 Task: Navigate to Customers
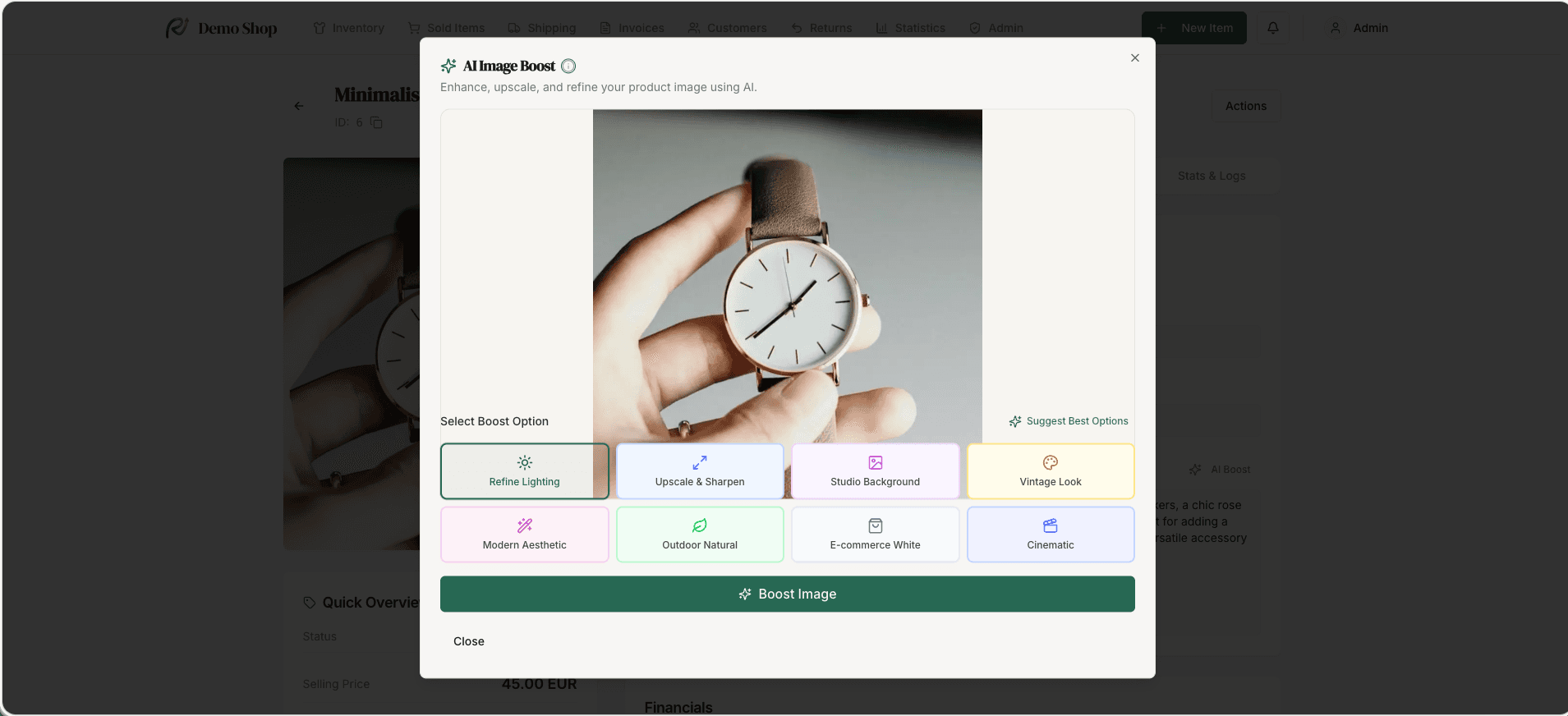point(727,28)
